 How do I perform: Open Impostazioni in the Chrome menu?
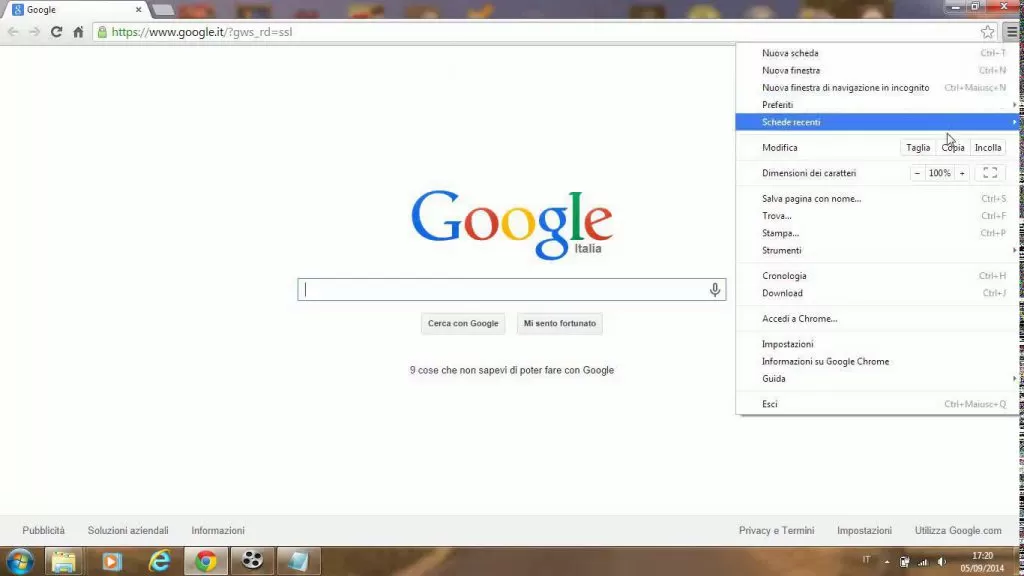pos(876,344)
